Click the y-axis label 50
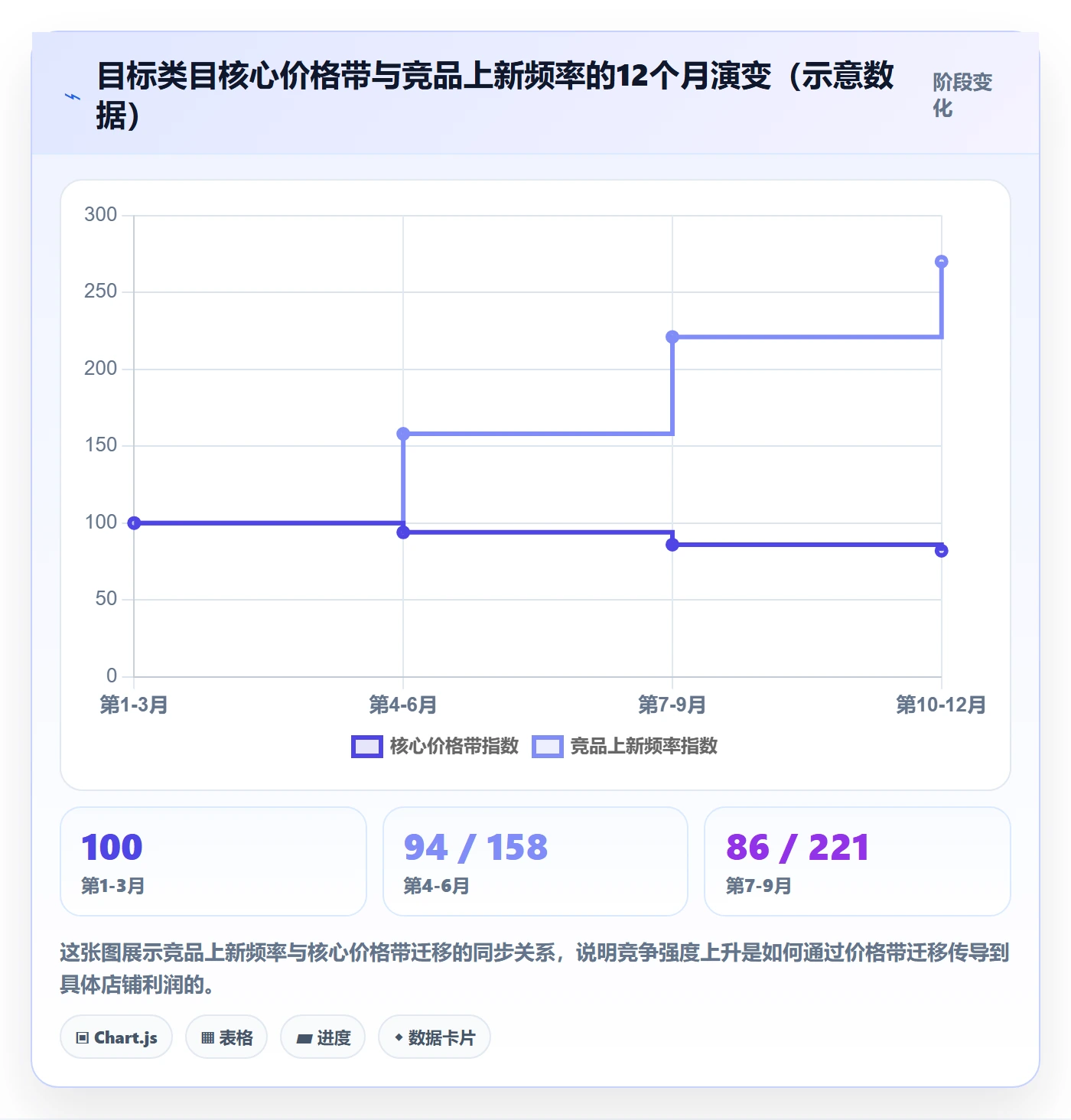This screenshot has width=1071, height=1120. (x=106, y=599)
